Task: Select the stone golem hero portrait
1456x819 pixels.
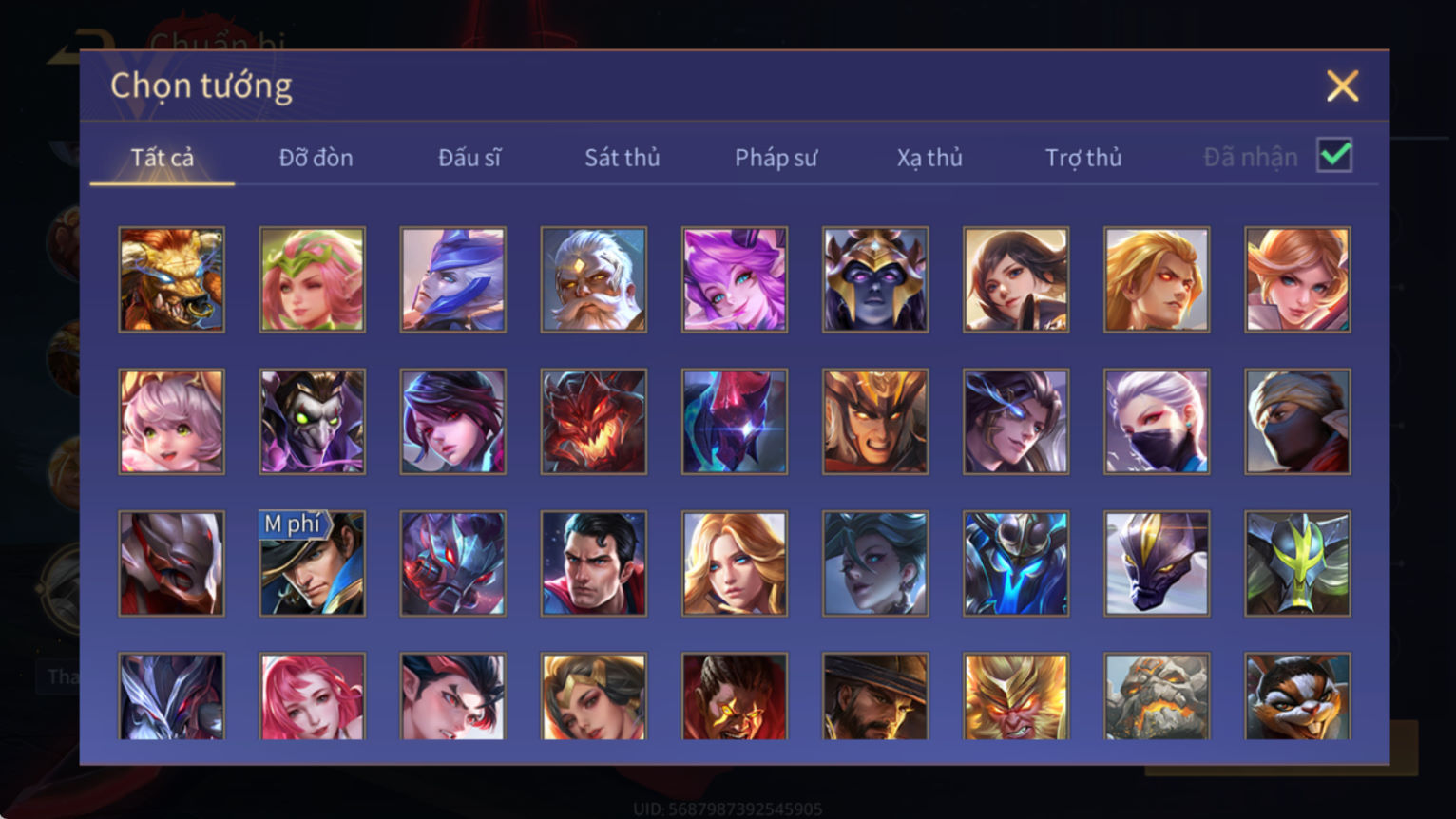Action: 1157,696
